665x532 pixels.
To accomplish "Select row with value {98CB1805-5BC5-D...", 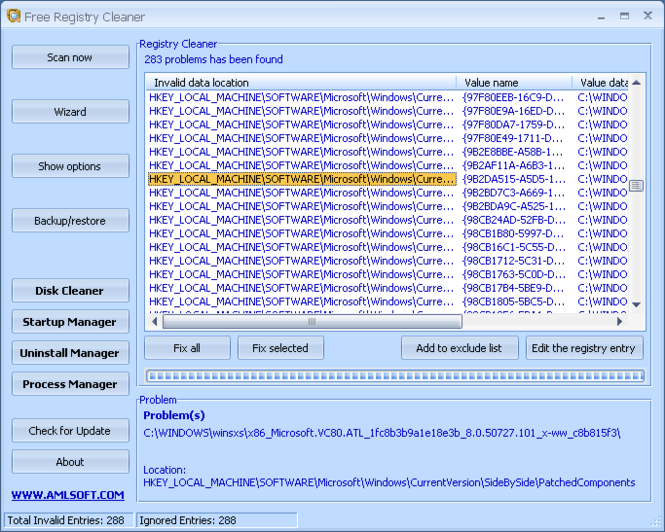I will 387,302.
